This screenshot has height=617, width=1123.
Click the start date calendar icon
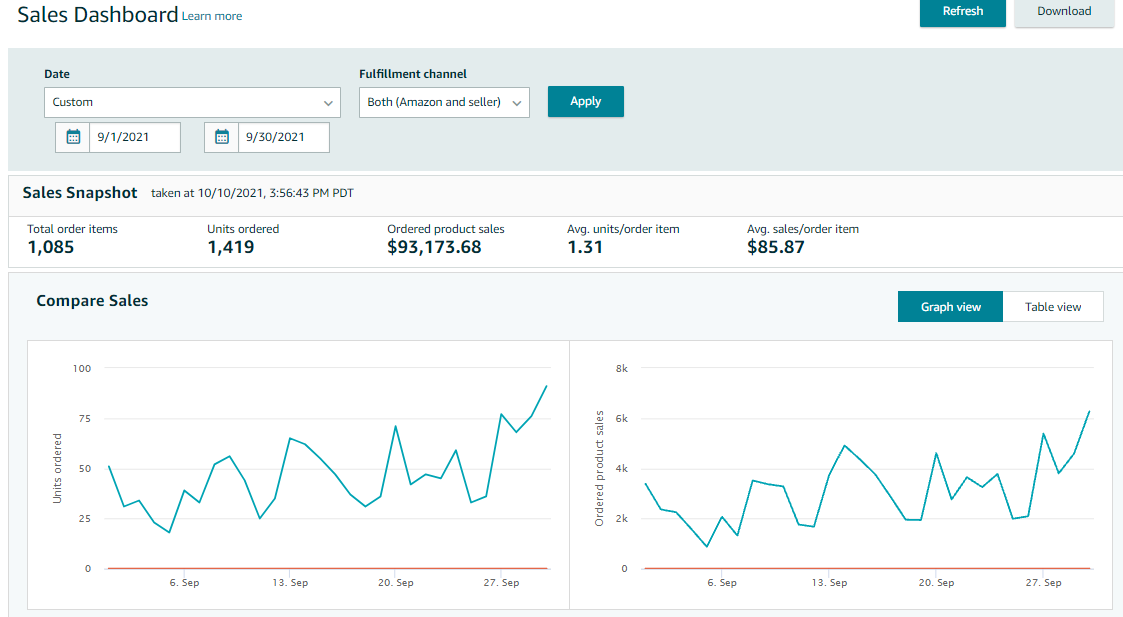tap(73, 137)
